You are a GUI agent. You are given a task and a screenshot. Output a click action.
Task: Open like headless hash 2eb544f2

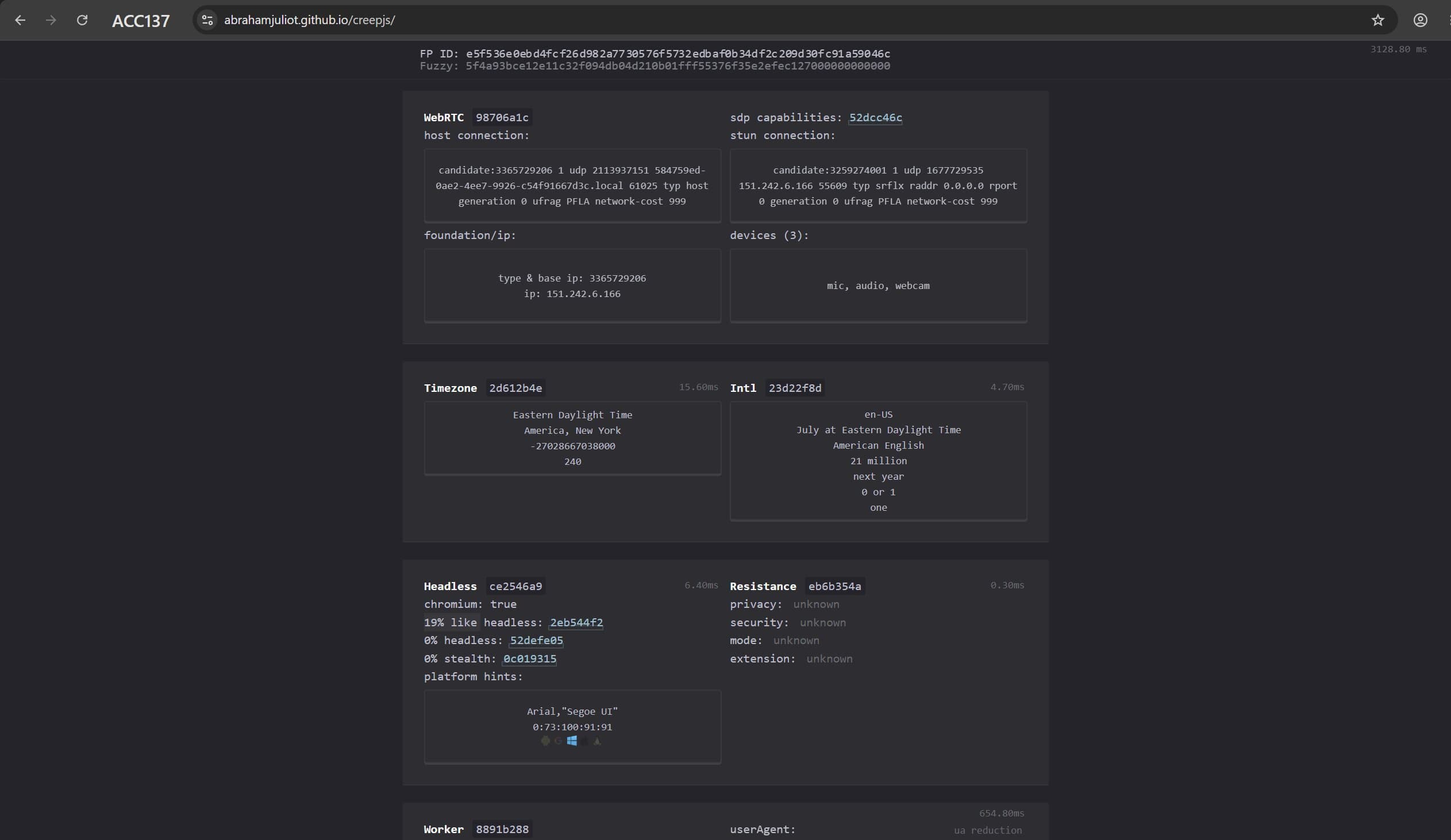[x=576, y=622]
